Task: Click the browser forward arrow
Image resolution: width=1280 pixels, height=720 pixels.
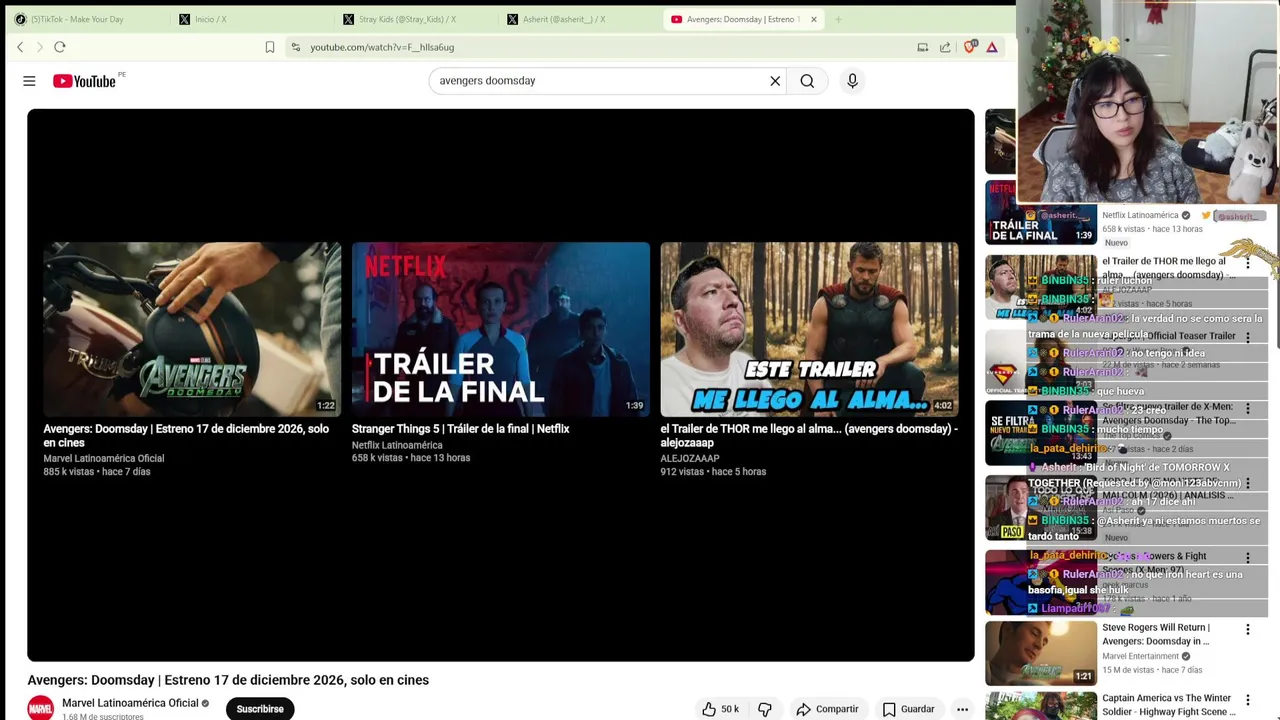Action: [x=40, y=47]
